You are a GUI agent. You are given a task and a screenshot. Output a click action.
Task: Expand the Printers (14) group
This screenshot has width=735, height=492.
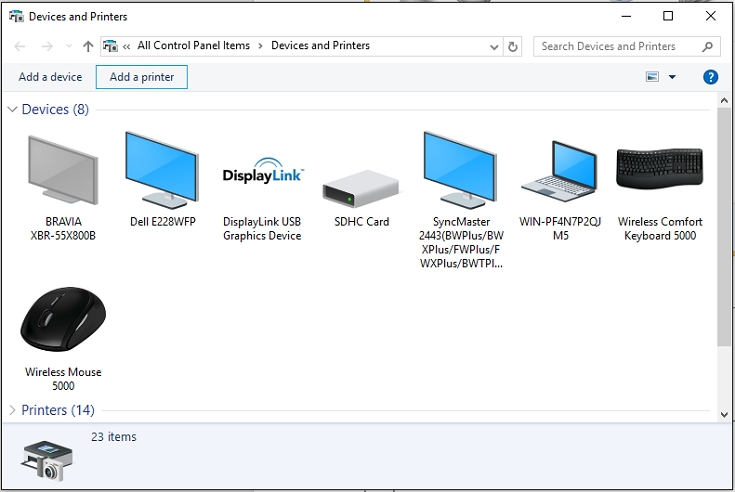point(13,410)
